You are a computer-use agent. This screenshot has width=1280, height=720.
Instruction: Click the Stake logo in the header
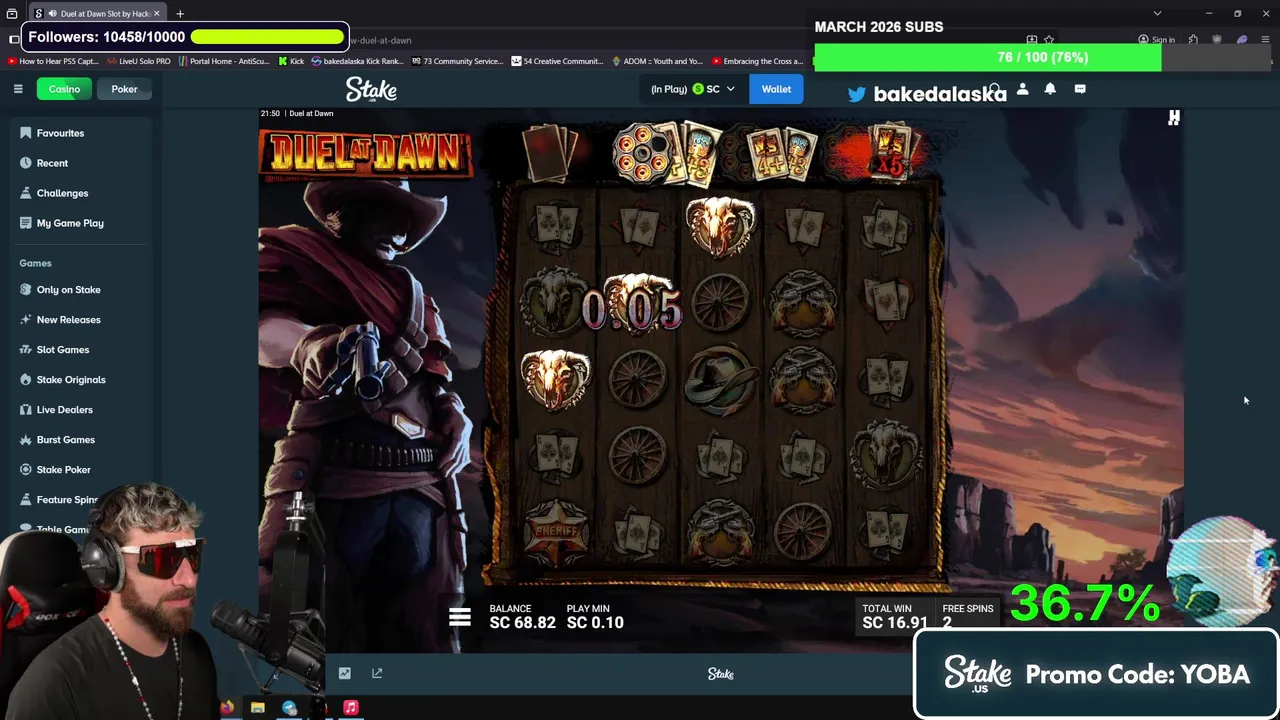371,89
